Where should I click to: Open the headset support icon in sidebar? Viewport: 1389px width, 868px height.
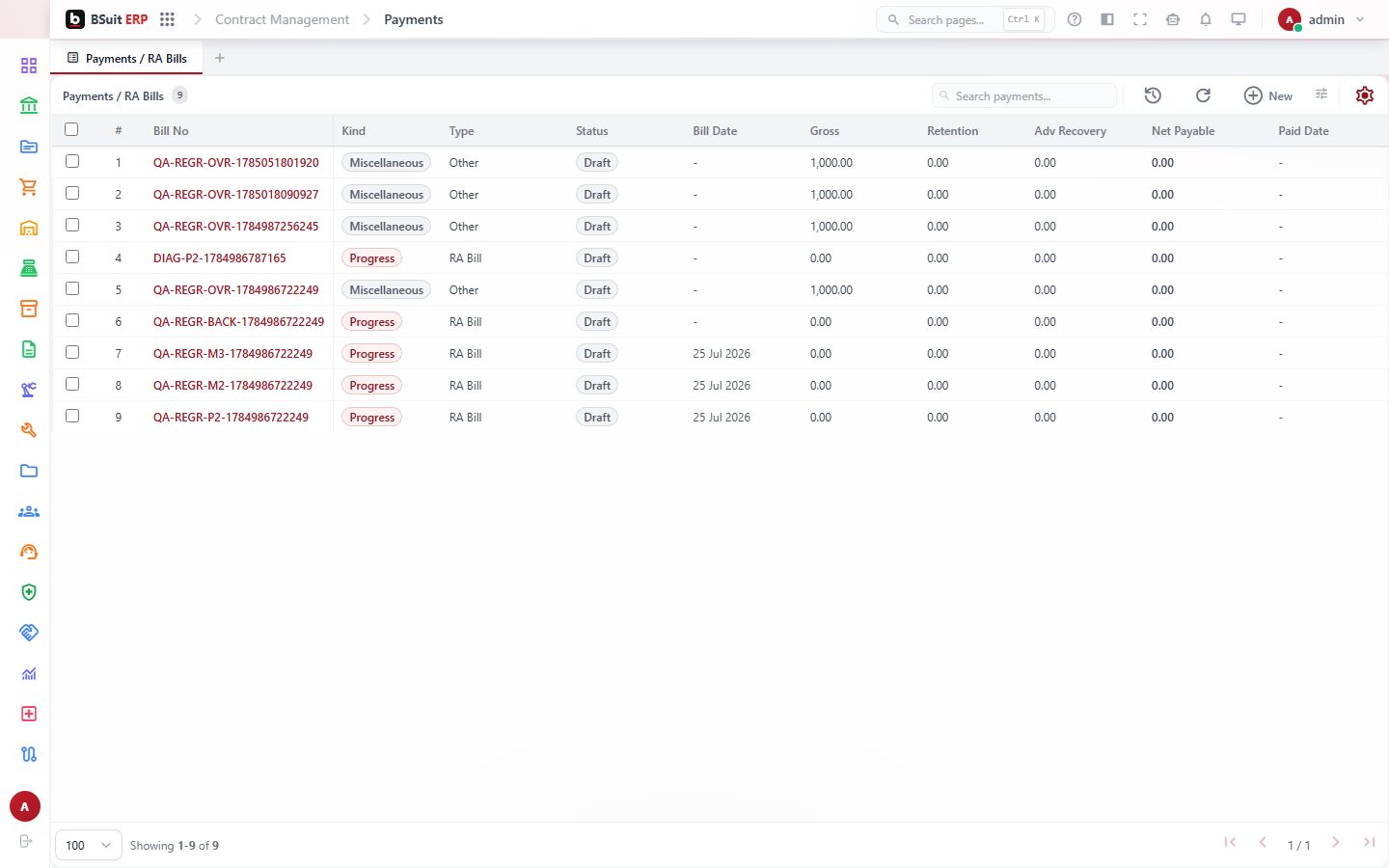[x=29, y=552]
